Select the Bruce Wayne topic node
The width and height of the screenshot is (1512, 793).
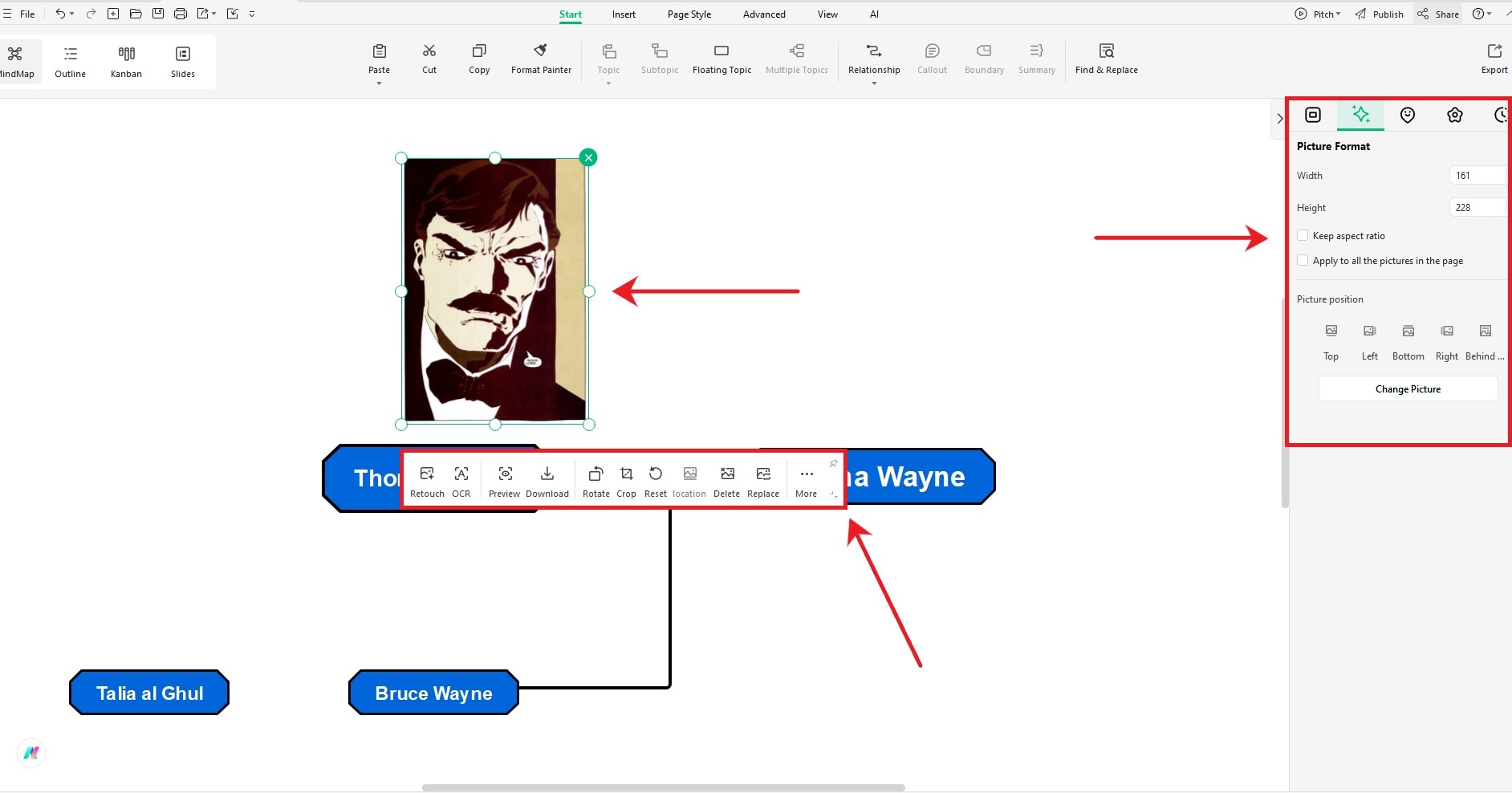[x=433, y=693]
